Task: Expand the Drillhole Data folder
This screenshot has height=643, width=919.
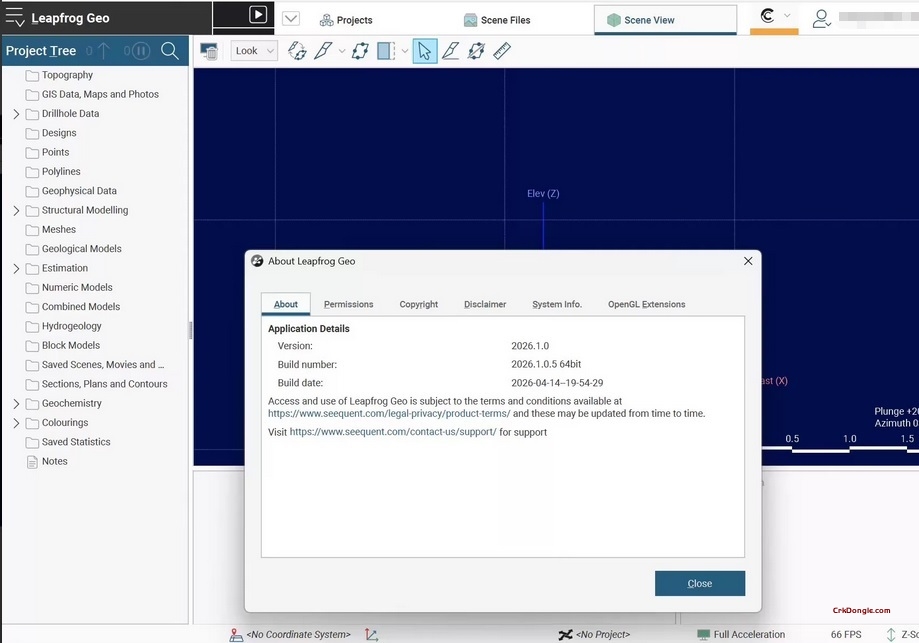Action: click(16, 114)
